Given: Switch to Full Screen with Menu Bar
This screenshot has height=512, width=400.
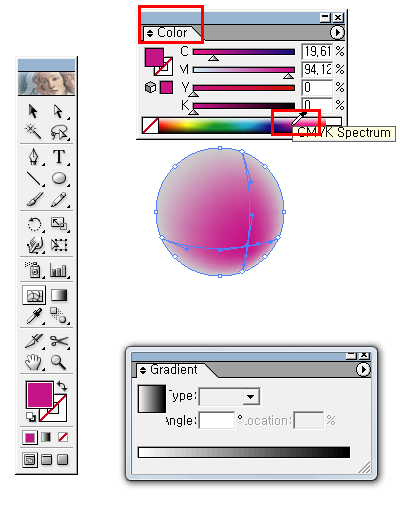Looking at the screenshot, I should (46, 460).
